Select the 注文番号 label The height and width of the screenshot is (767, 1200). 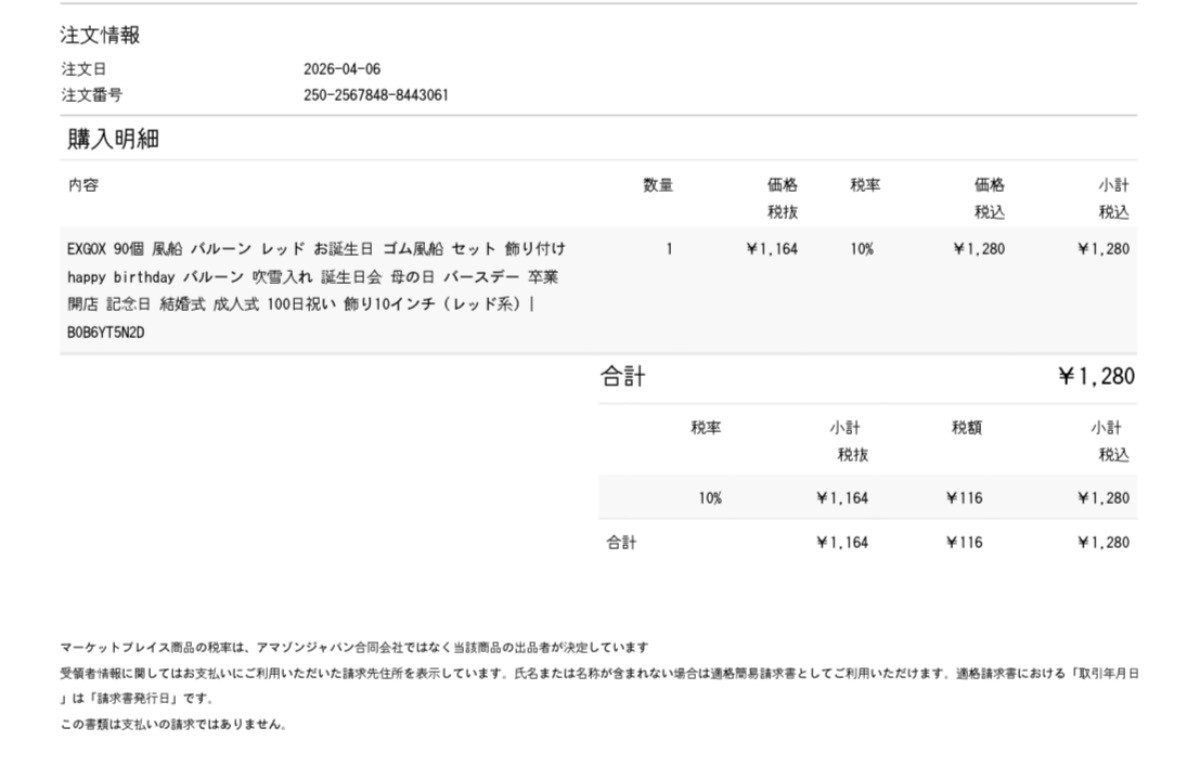coord(91,95)
